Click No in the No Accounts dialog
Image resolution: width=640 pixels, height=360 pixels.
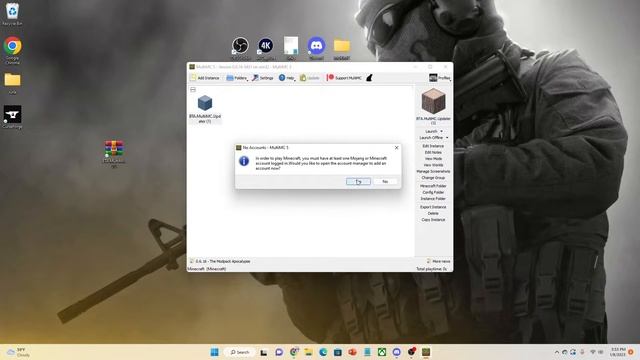(x=385, y=181)
